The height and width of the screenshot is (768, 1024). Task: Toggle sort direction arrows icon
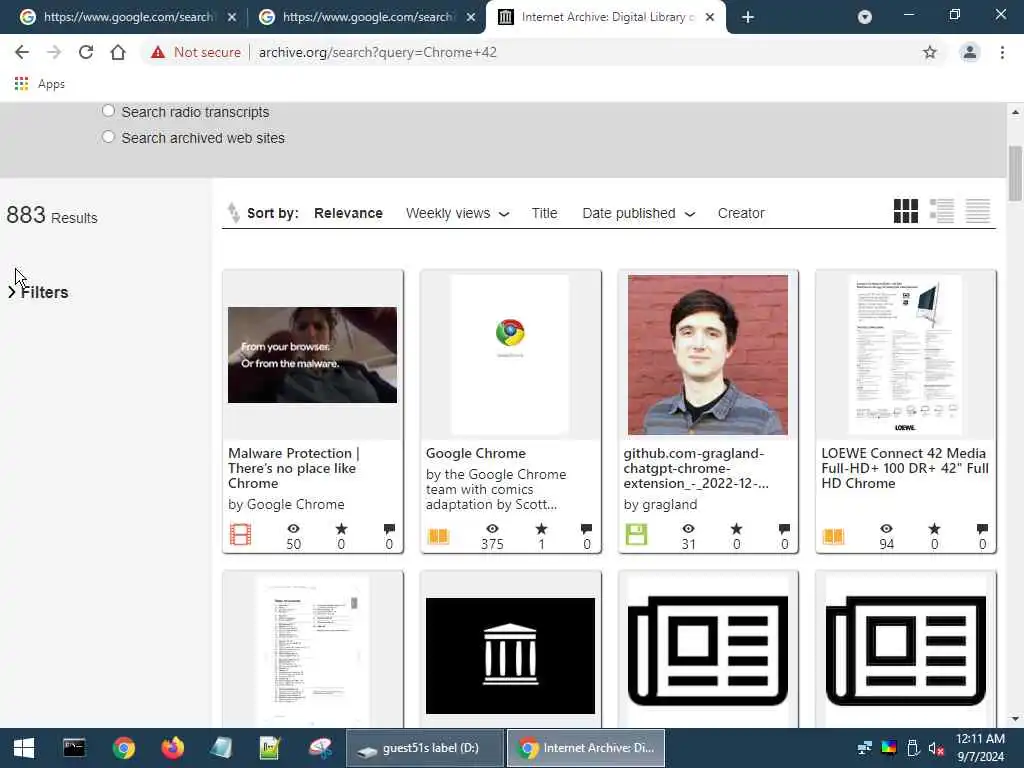233,212
